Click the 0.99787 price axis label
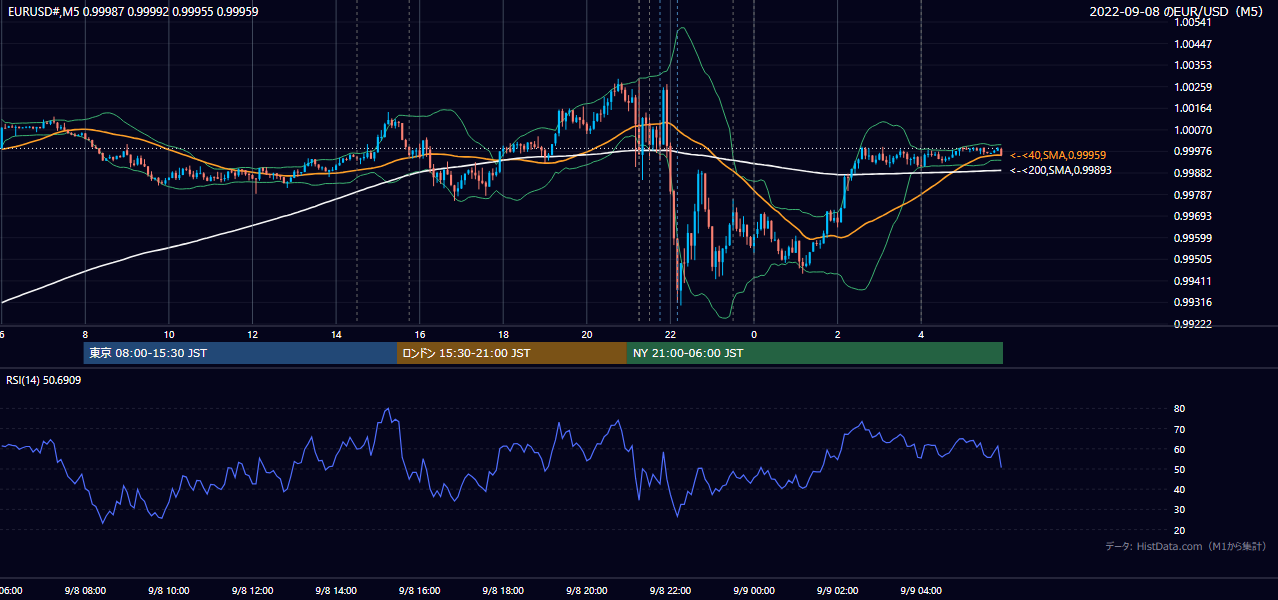1278x600 pixels. pos(1194,195)
